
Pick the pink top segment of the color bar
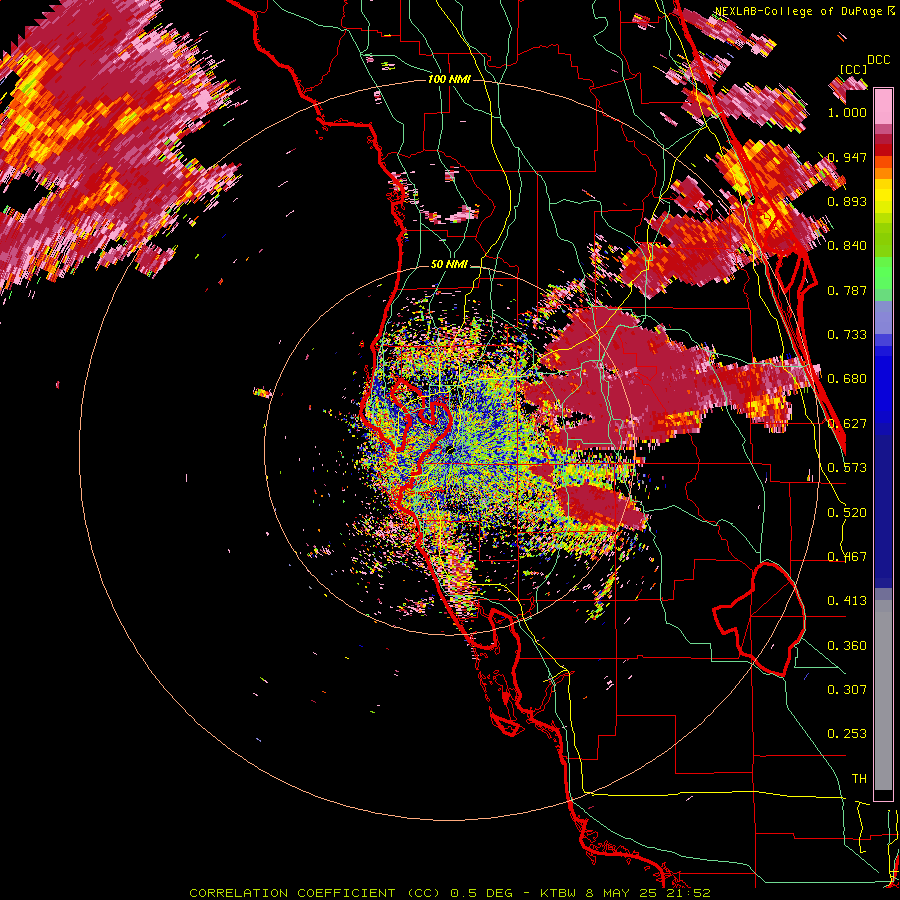click(x=883, y=106)
